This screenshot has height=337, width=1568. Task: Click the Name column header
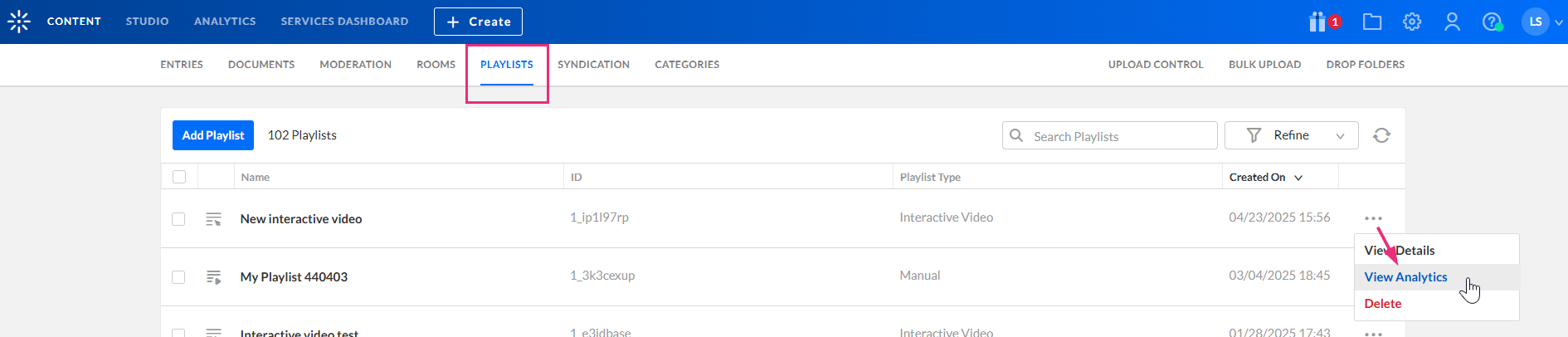coord(256,177)
